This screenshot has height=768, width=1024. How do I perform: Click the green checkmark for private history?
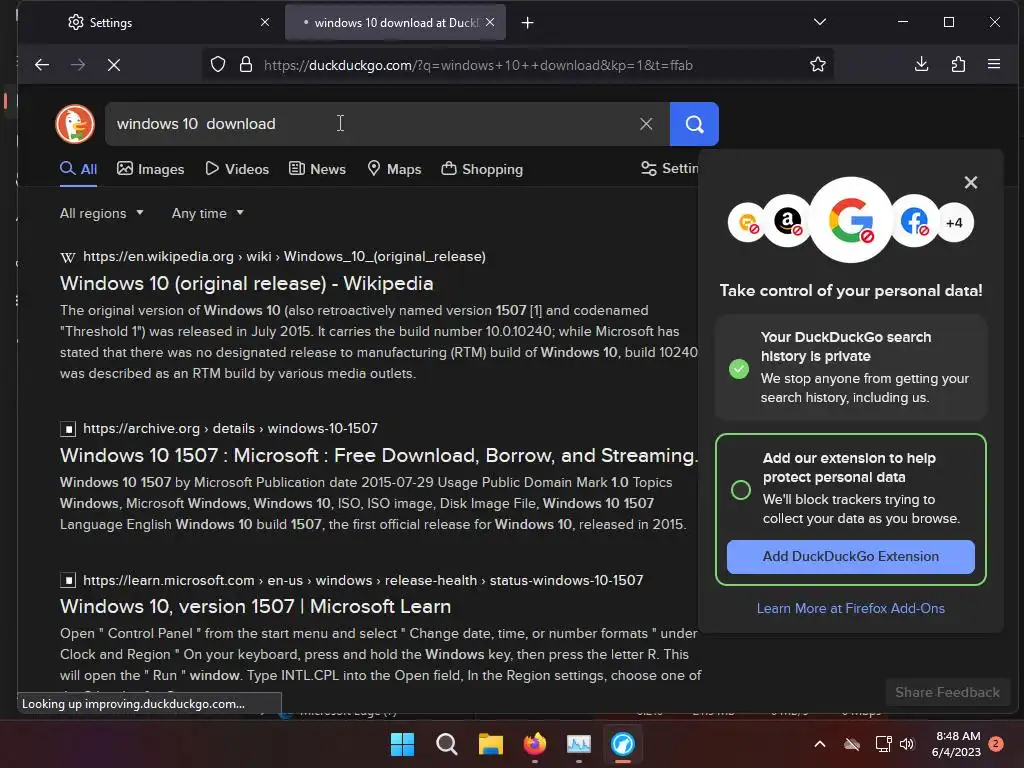point(739,369)
